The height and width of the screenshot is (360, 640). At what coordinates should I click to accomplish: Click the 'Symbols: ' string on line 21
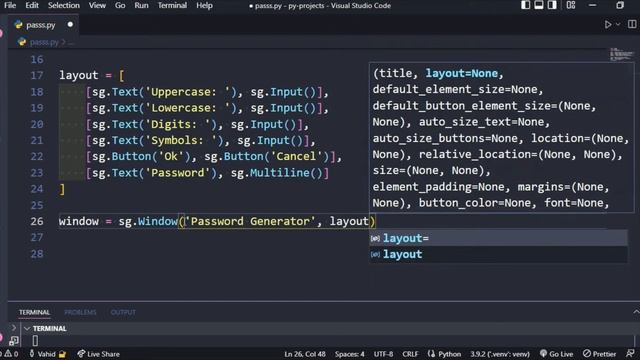coord(181,140)
